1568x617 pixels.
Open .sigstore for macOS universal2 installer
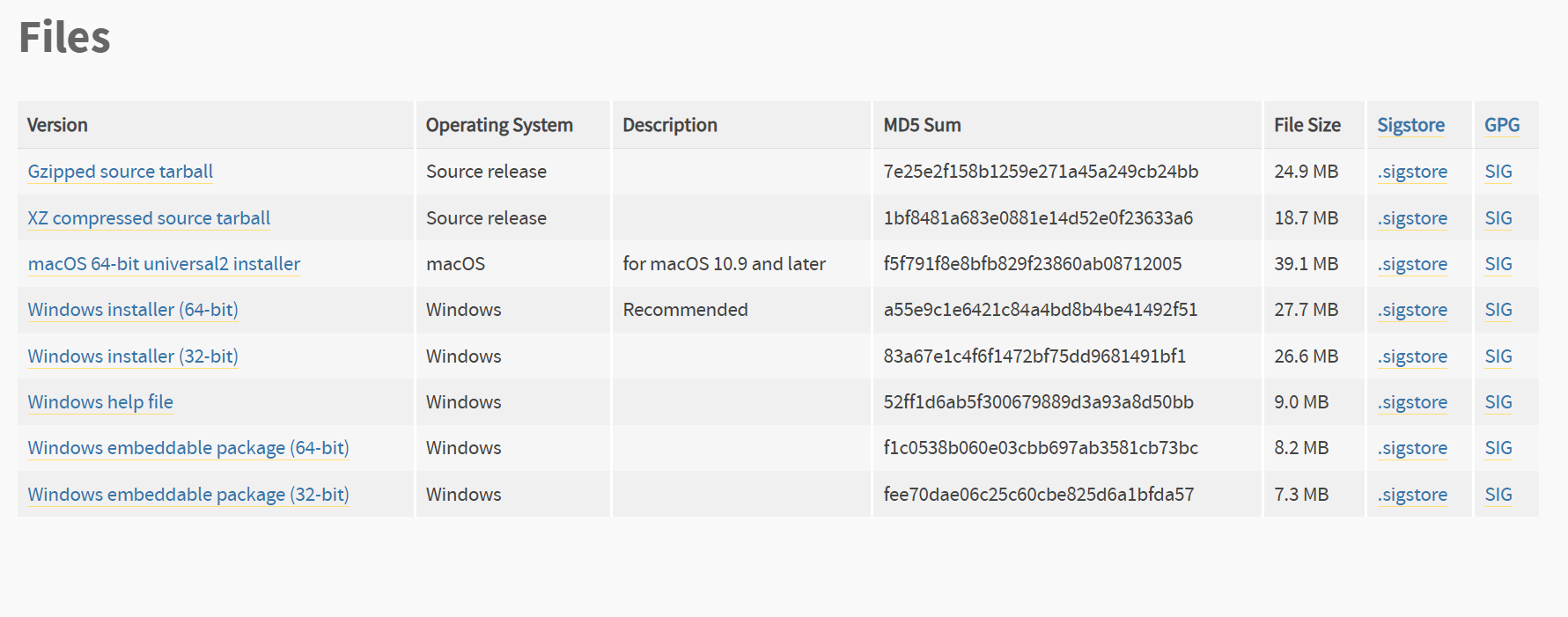click(x=1412, y=264)
